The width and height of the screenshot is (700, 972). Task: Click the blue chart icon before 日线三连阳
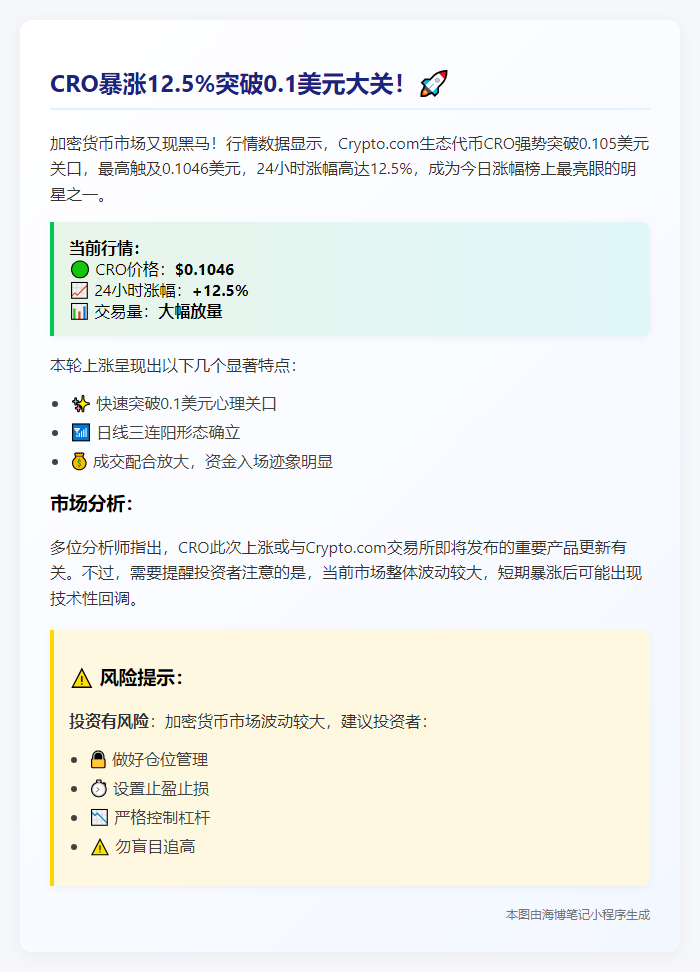click(x=81, y=433)
